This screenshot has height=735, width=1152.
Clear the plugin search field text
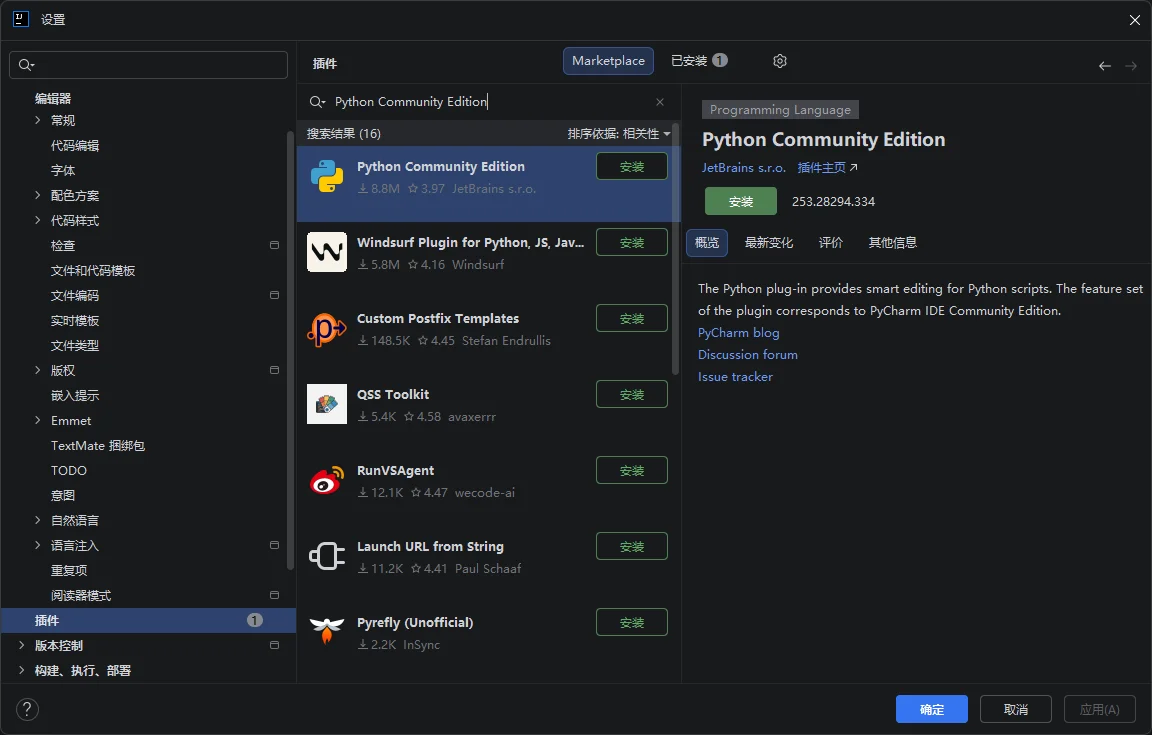click(660, 102)
